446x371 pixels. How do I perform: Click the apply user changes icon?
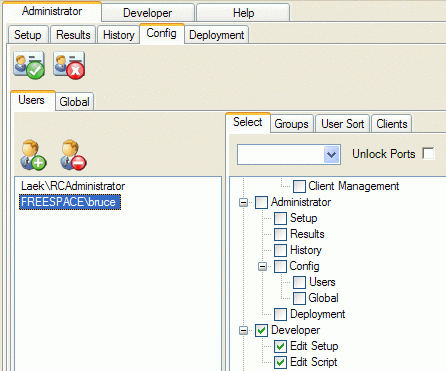point(29,65)
